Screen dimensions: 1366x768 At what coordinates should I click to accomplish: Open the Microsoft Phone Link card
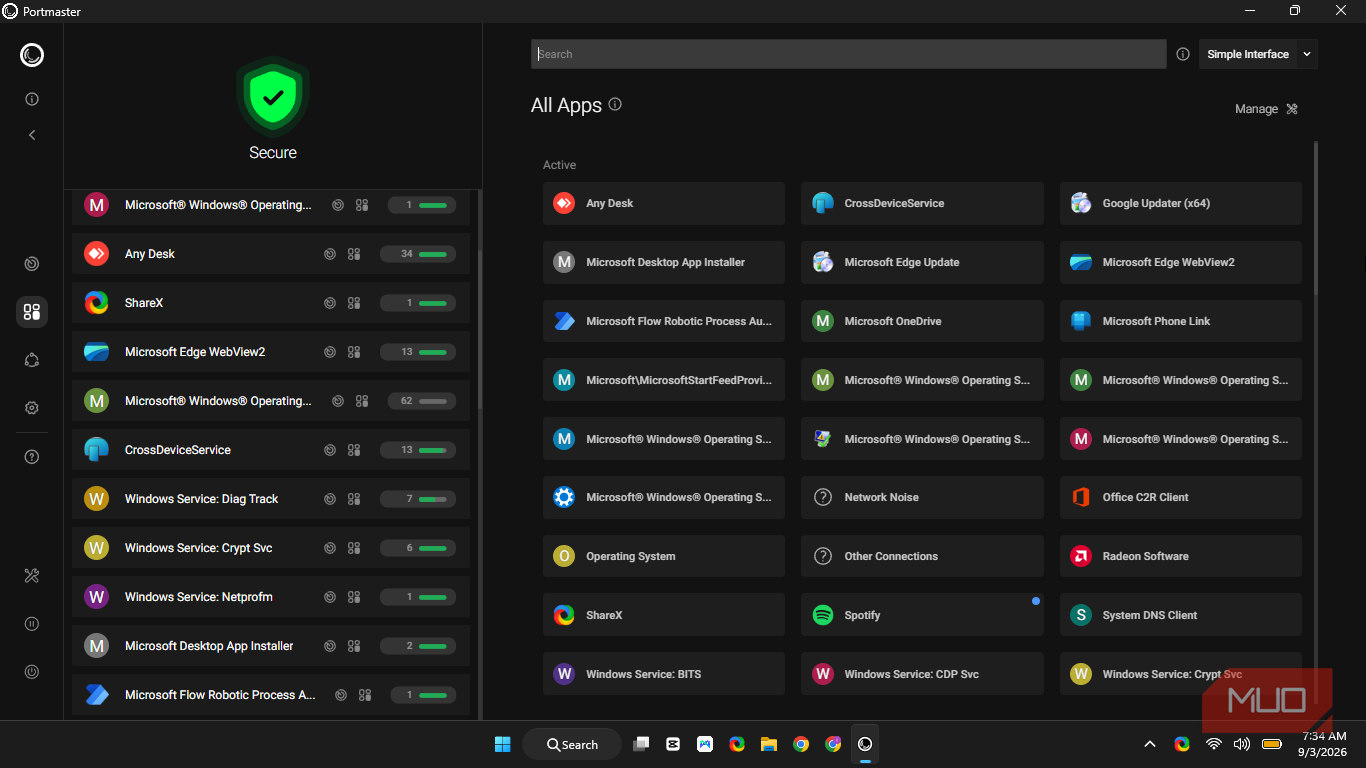1181,321
